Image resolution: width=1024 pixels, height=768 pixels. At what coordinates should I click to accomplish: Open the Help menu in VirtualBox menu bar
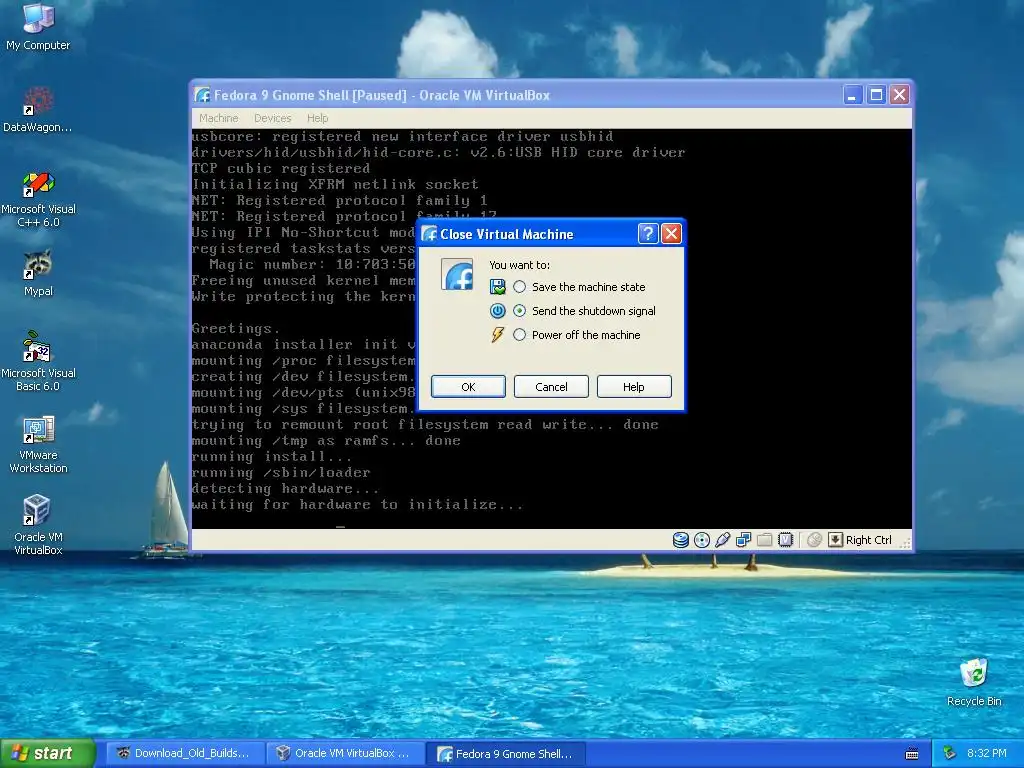pyautogui.click(x=317, y=118)
